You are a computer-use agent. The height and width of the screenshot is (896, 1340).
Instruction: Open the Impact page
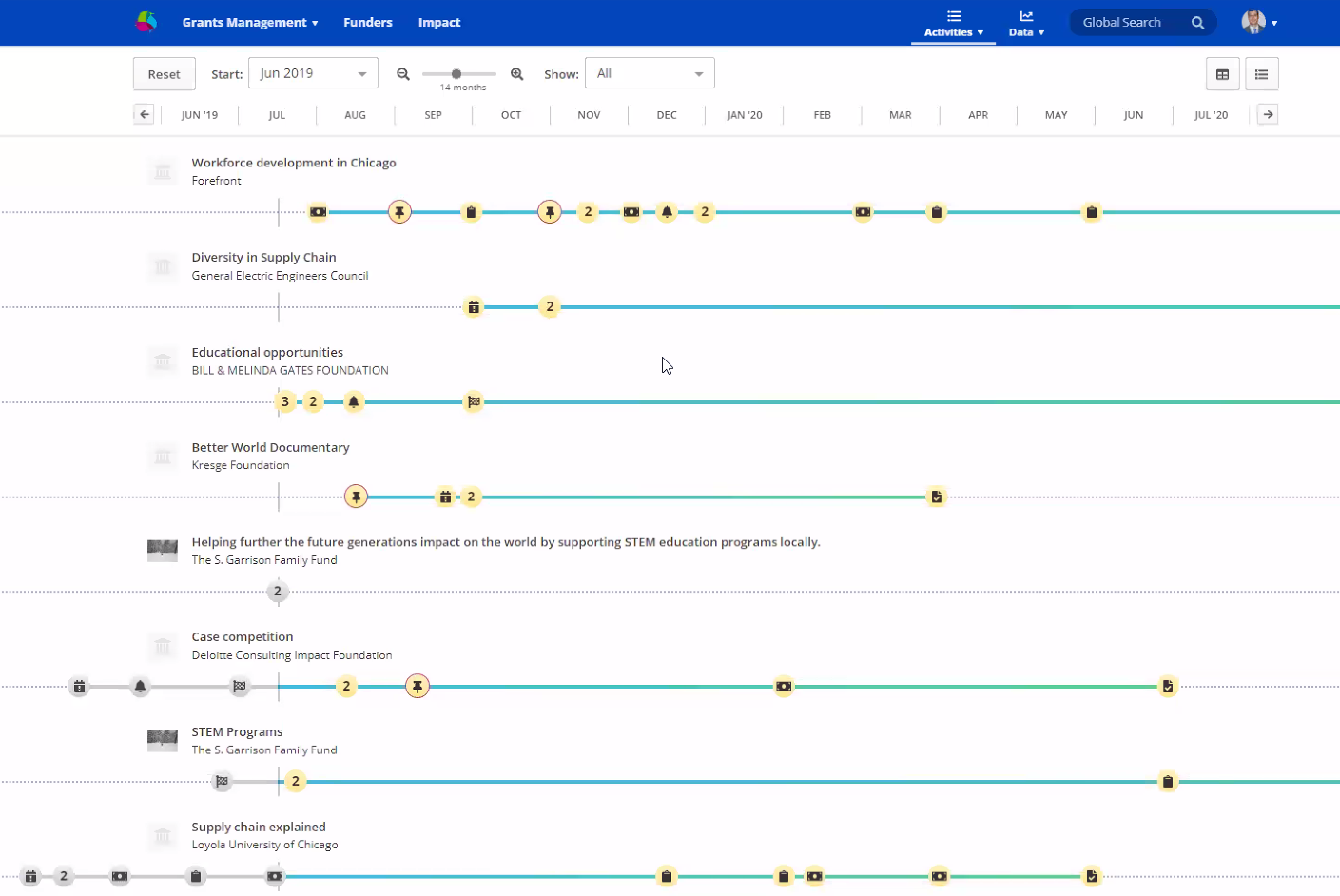(439, 23)
